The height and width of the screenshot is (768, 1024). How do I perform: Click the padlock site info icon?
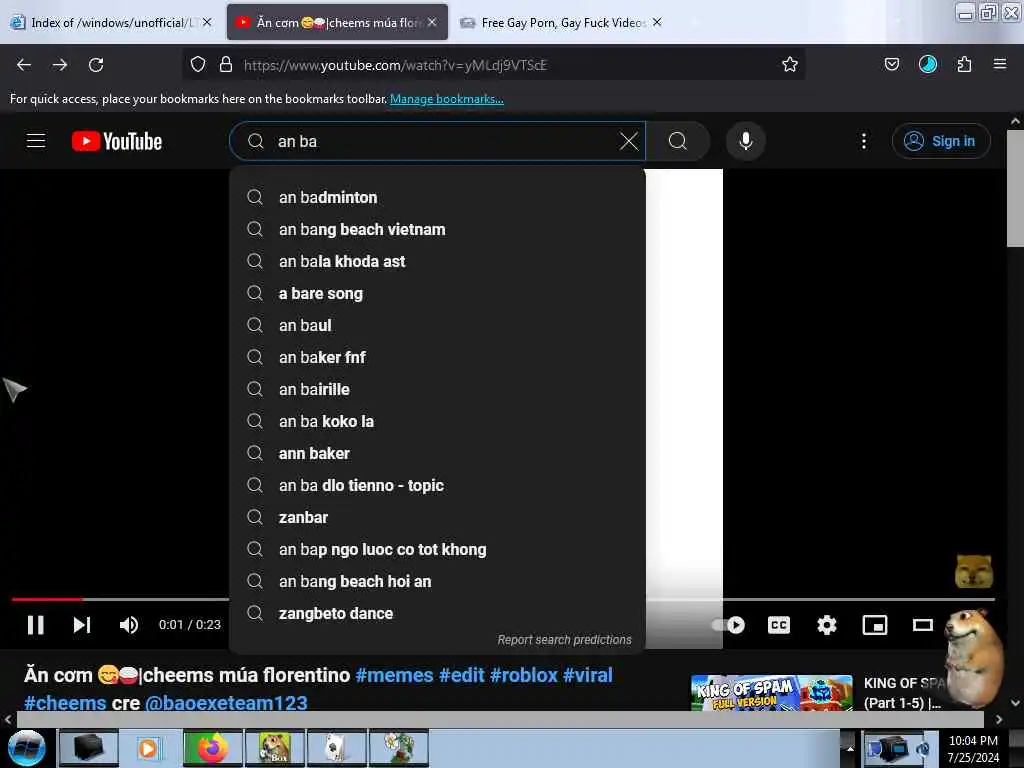[226, 64]
